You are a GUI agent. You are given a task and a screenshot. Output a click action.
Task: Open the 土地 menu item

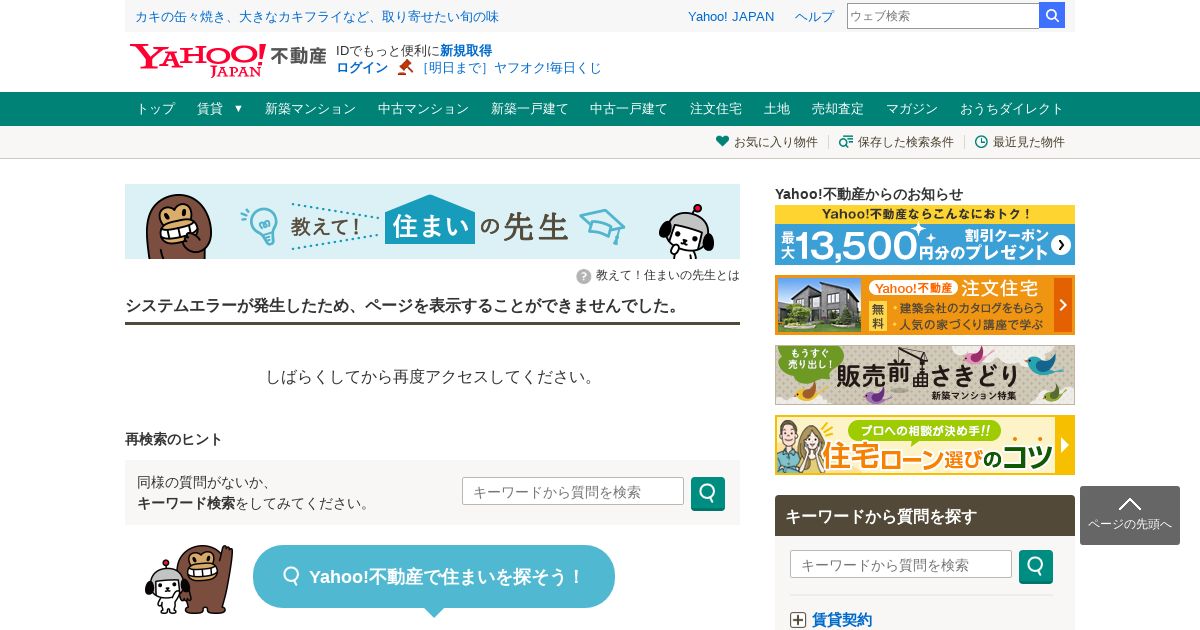777,109
